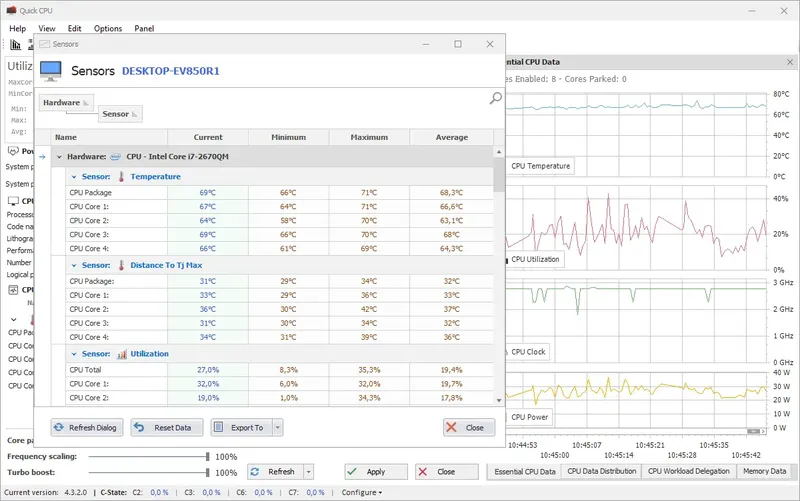Click the bar chart icon next to Utilization
The height and width of the screenshot is (501, 800).
pos(121,354)
